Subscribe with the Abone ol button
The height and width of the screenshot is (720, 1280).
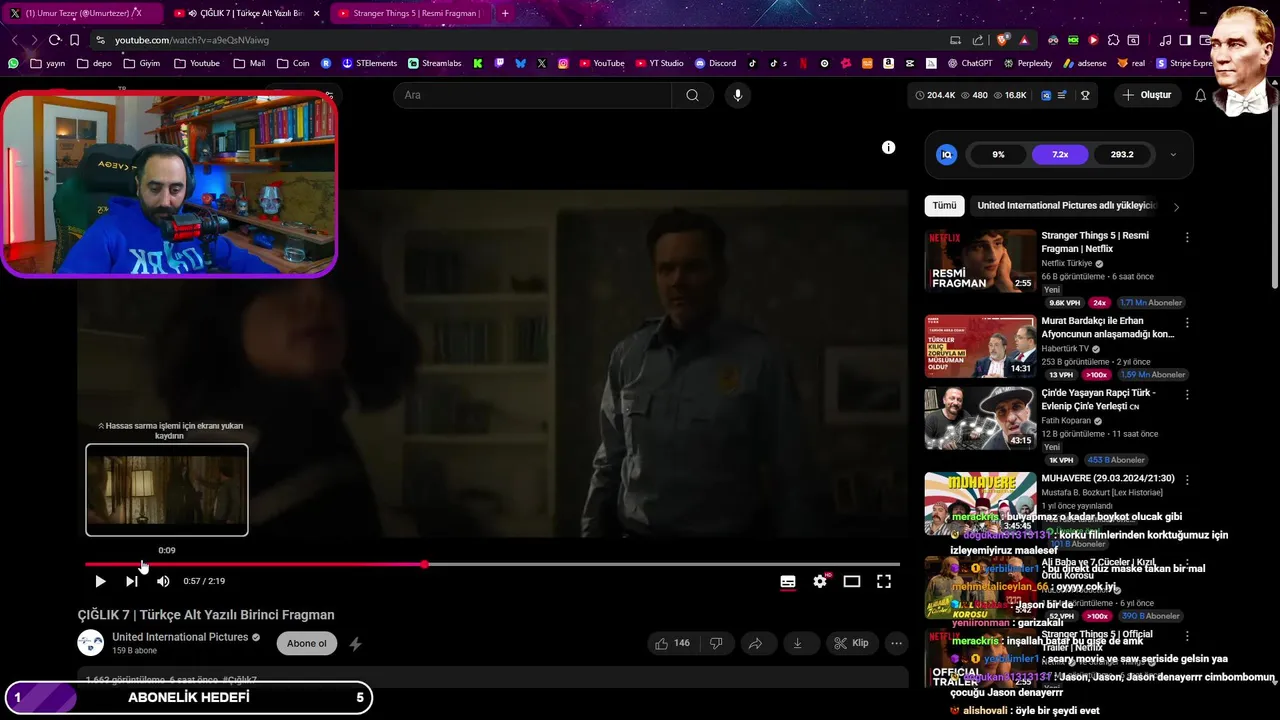coord(307,643)
